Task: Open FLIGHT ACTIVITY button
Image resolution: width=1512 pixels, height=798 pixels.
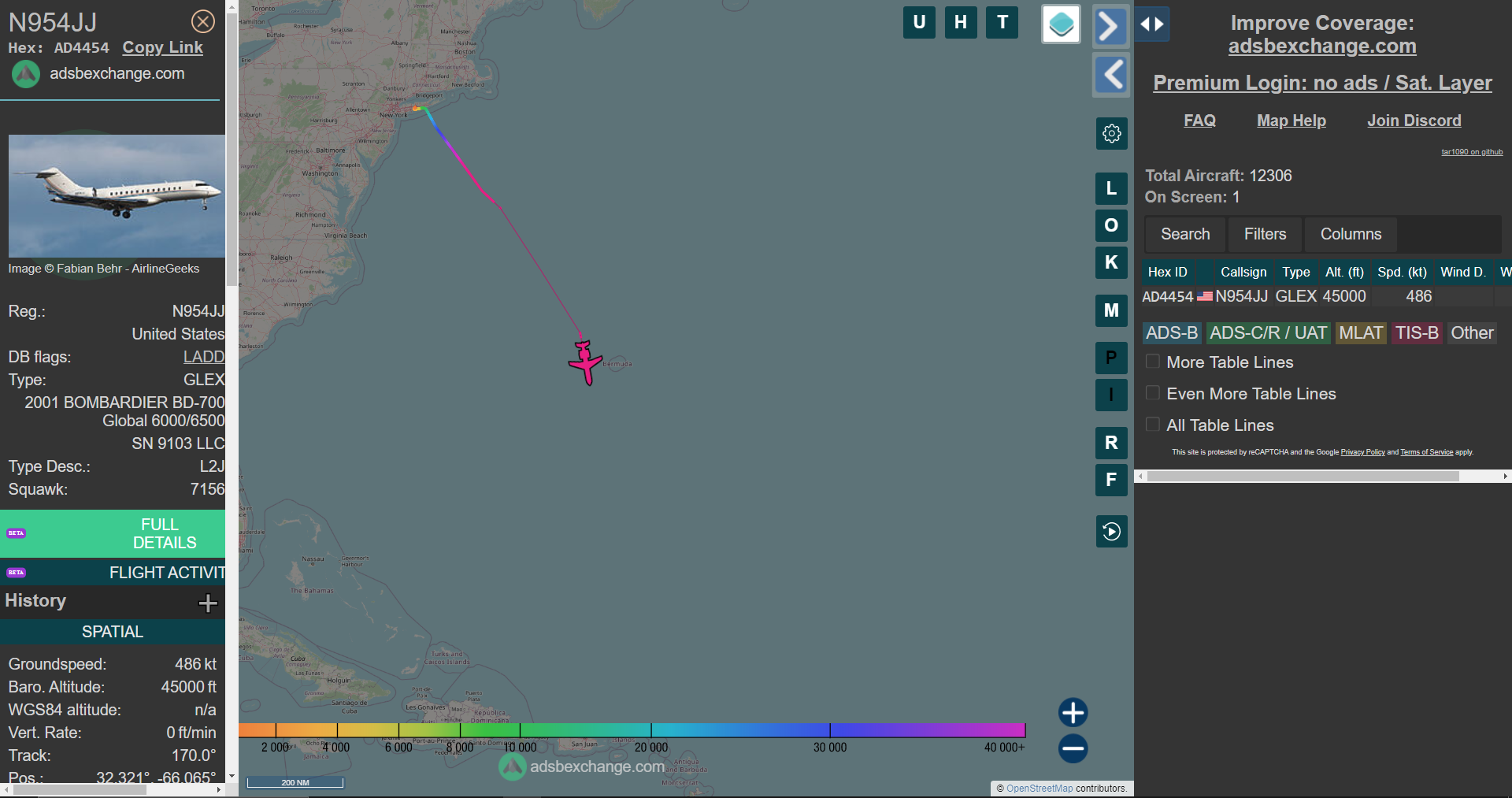Action: 113,573
